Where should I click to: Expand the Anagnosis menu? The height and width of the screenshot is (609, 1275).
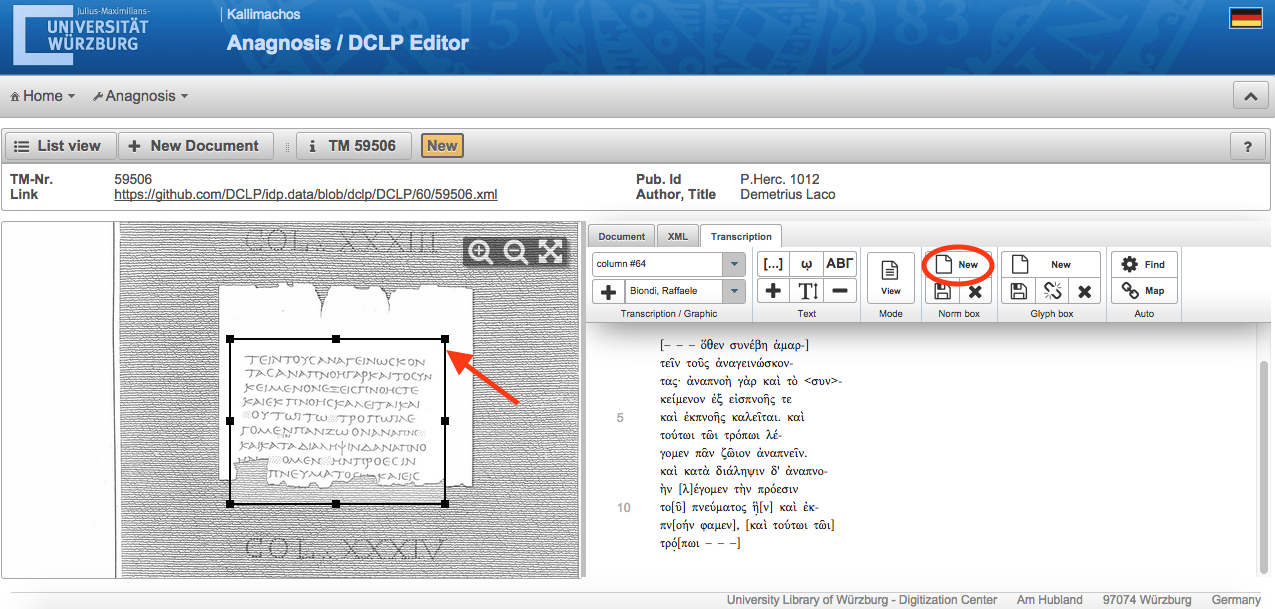(140, 96)
